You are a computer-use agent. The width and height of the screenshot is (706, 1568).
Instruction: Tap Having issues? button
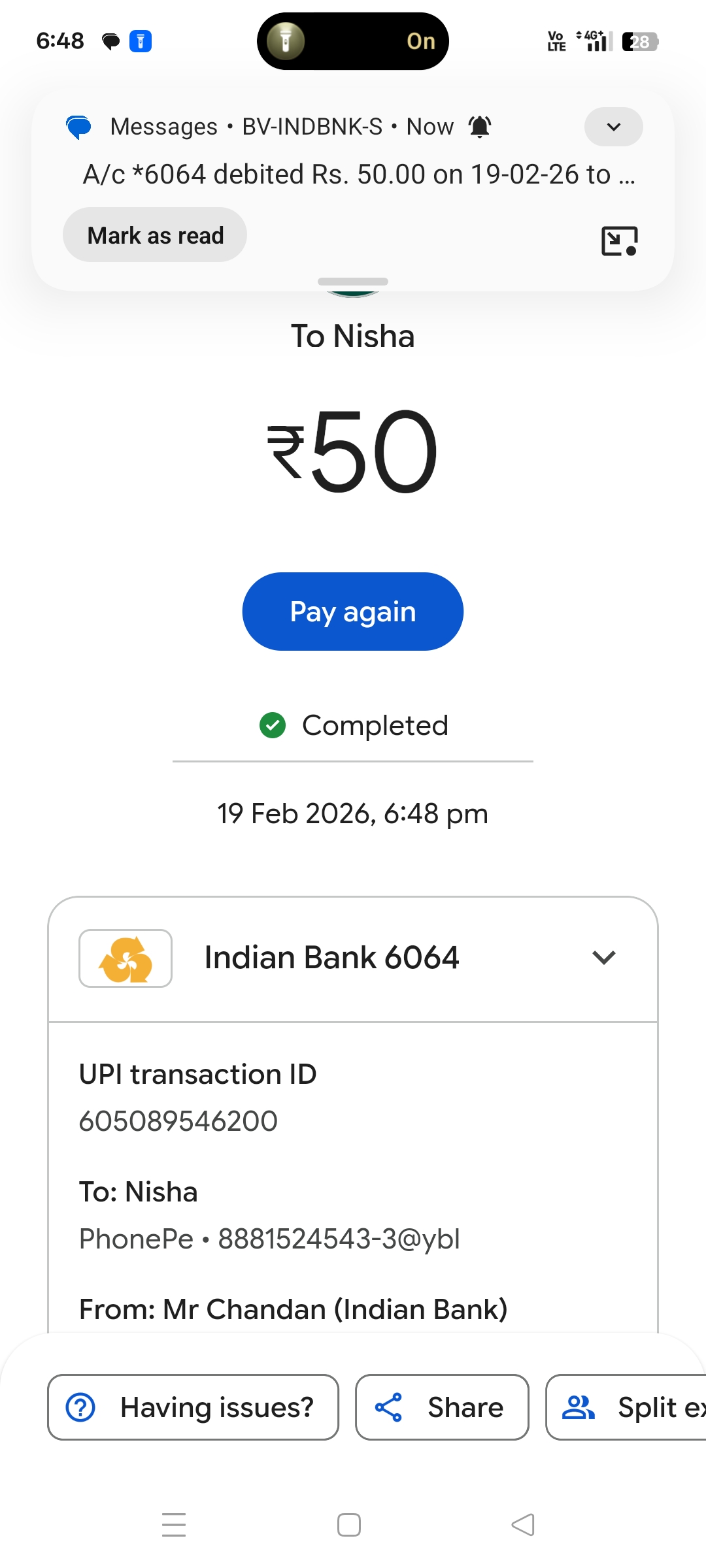(x=193, y=1407)
